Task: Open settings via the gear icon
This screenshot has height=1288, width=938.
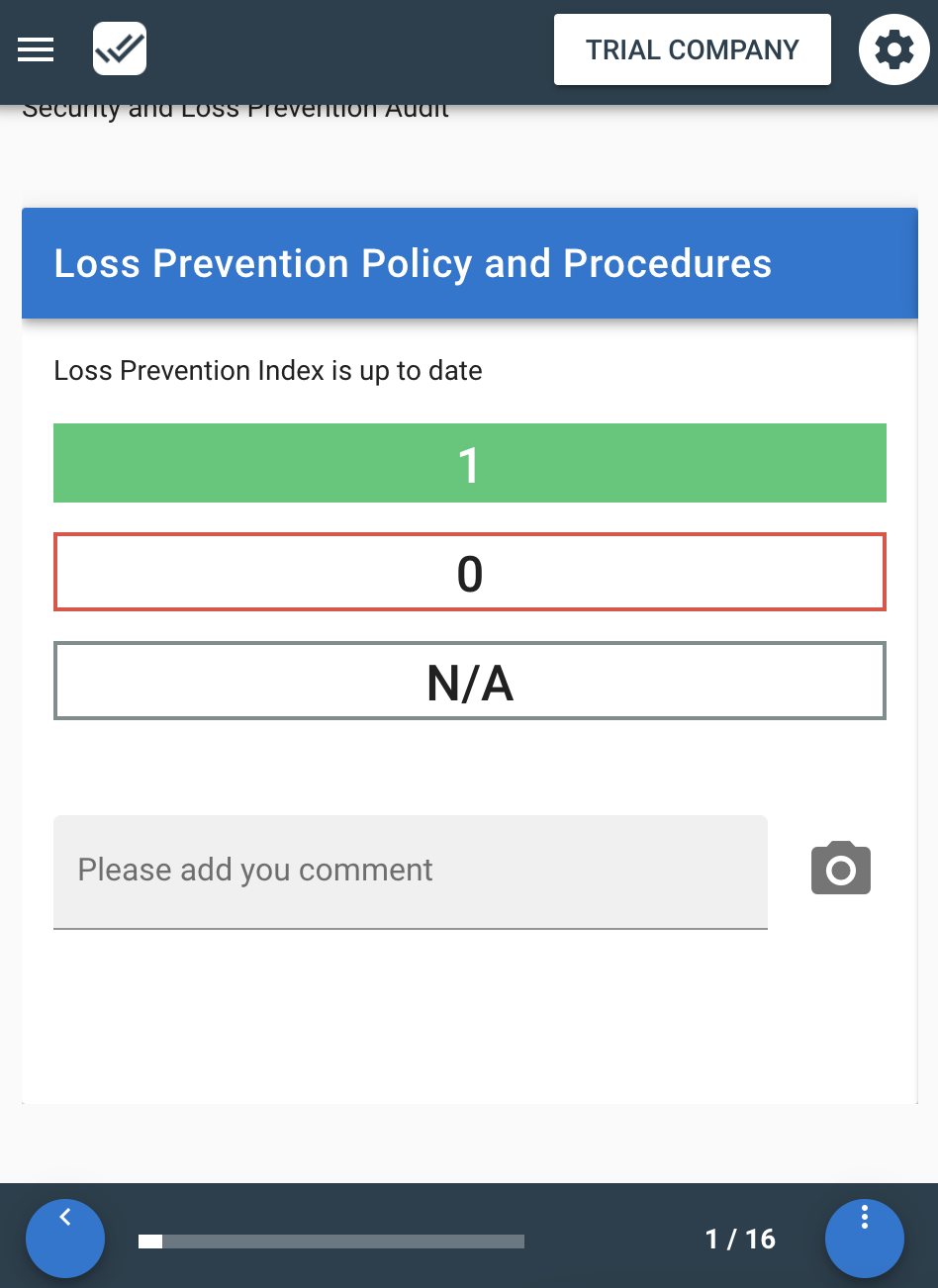Action: point(893,49)
